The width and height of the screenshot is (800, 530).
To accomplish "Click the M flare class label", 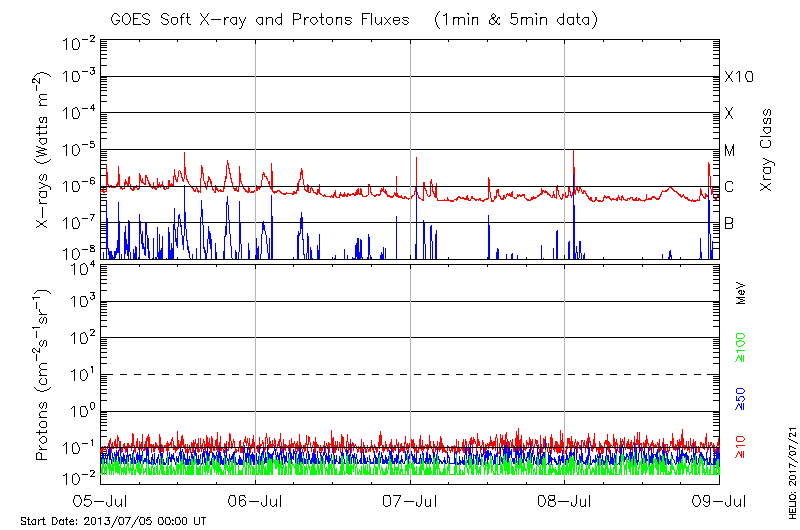I will [730, 151].
